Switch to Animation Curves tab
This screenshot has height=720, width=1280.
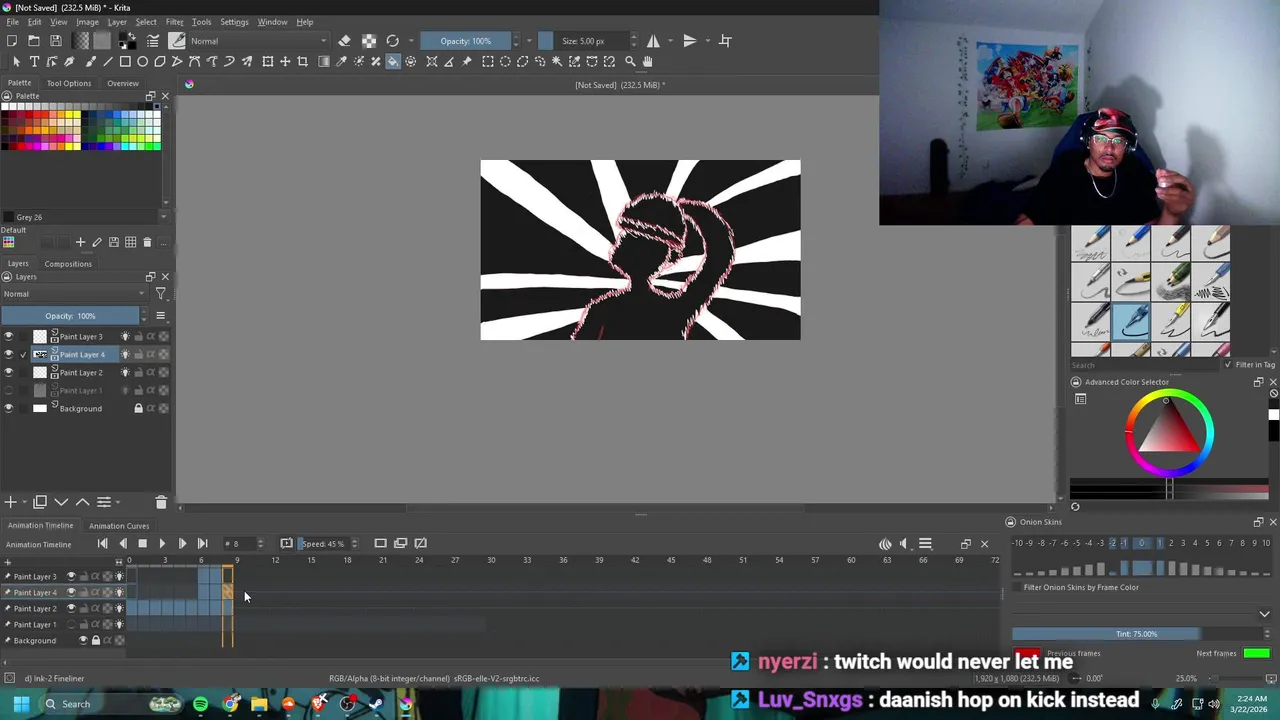click(119, 526)
